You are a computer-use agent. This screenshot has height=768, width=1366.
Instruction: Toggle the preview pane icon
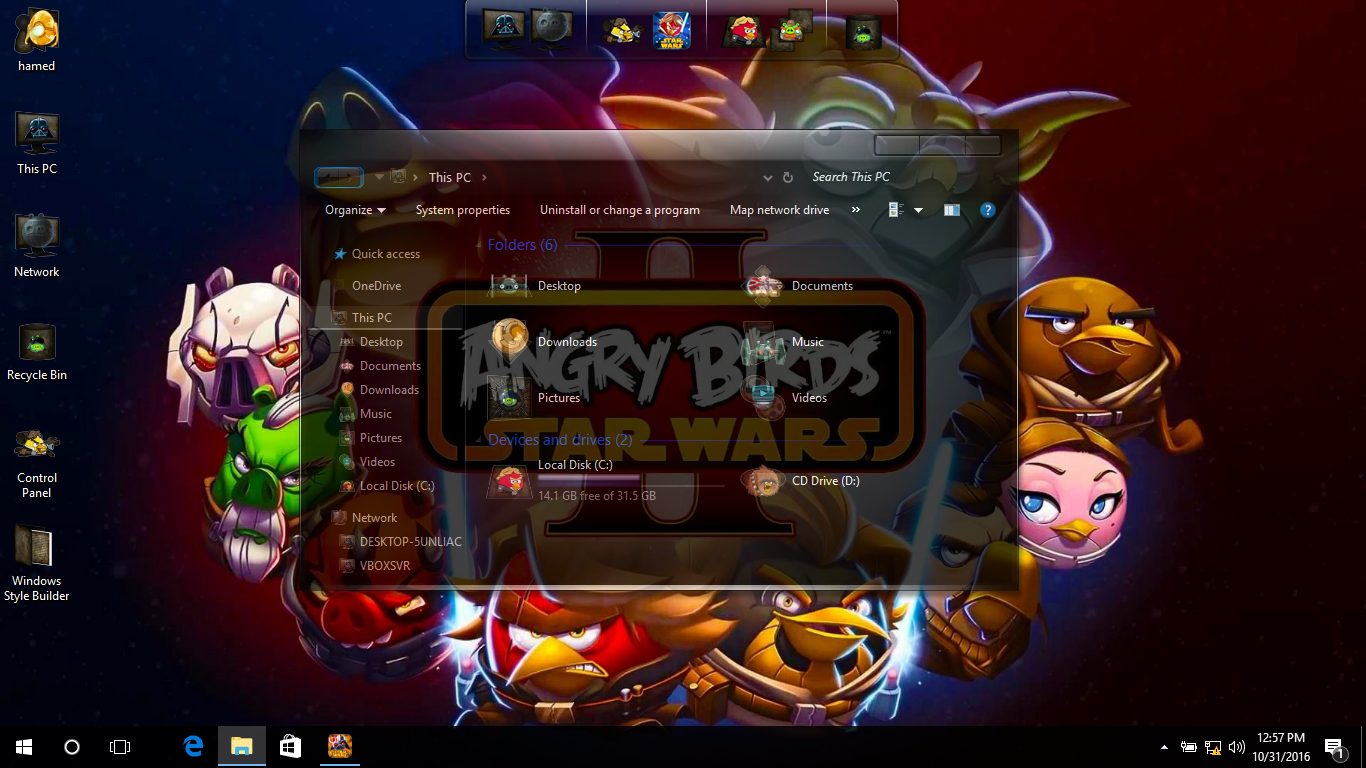(x=952, y=210)
